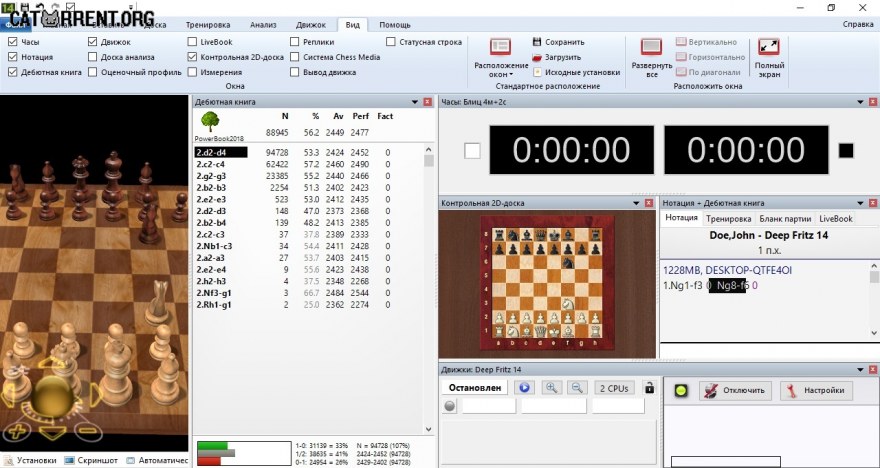Open the Opening book panel dropdown arrow
This screenshot has width=880, height=468.
pos(415,102)
